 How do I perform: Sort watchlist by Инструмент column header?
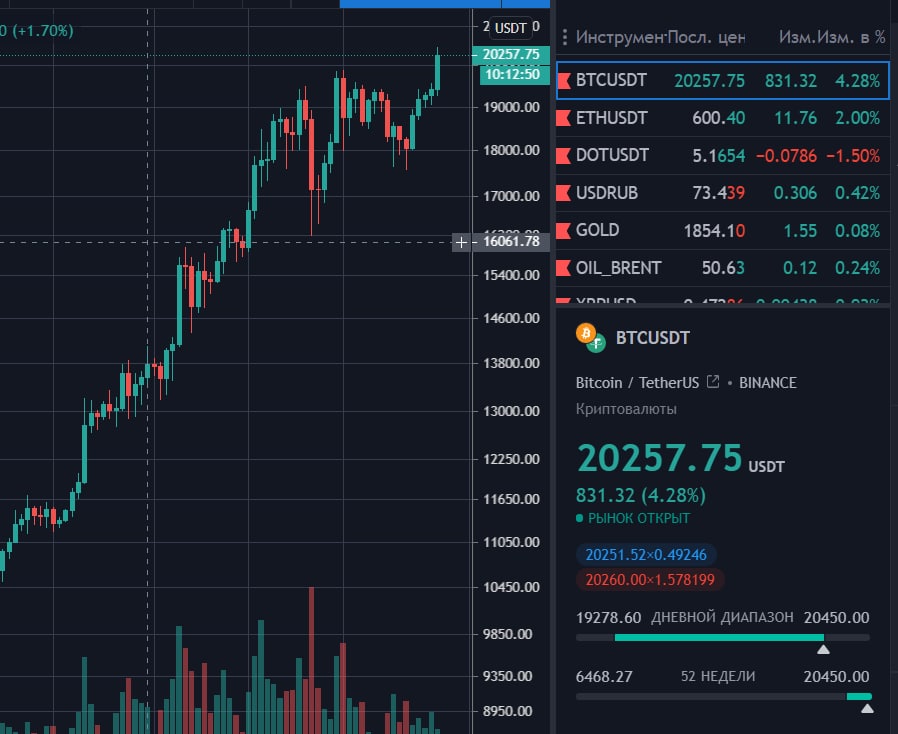620,37
